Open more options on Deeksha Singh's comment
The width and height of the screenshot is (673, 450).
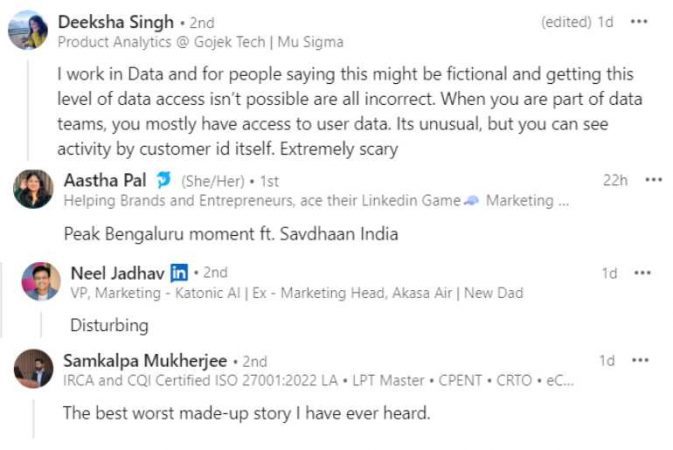point(639,21)
